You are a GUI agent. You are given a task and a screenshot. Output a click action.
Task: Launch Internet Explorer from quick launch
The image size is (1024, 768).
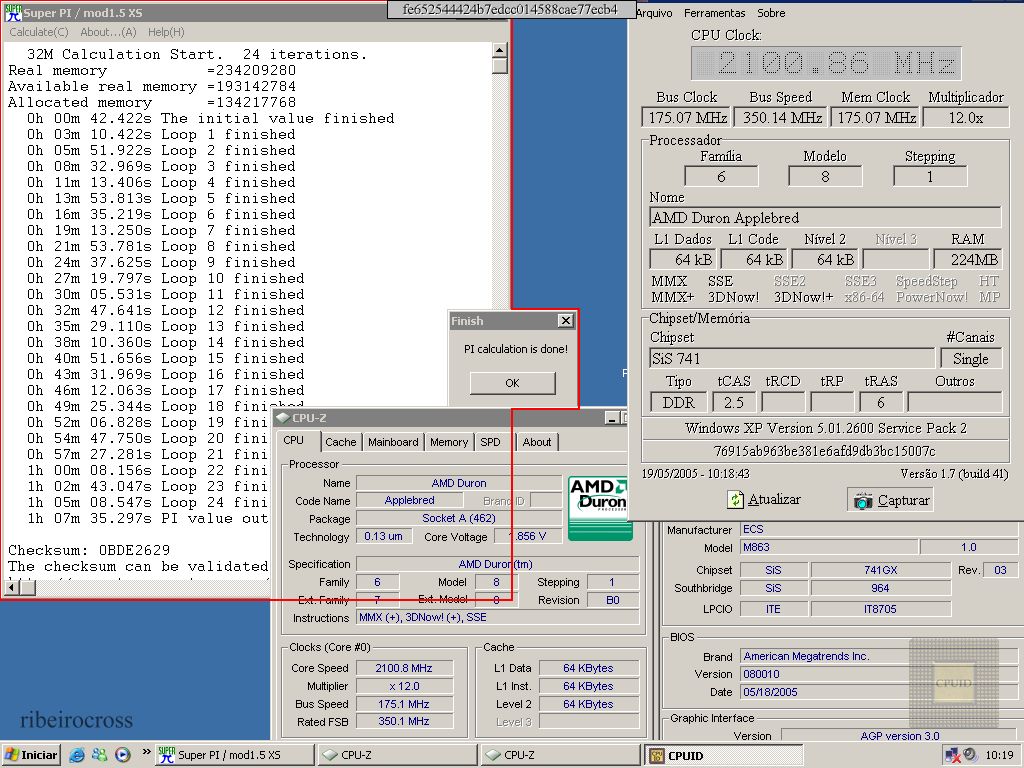[76, 755]
